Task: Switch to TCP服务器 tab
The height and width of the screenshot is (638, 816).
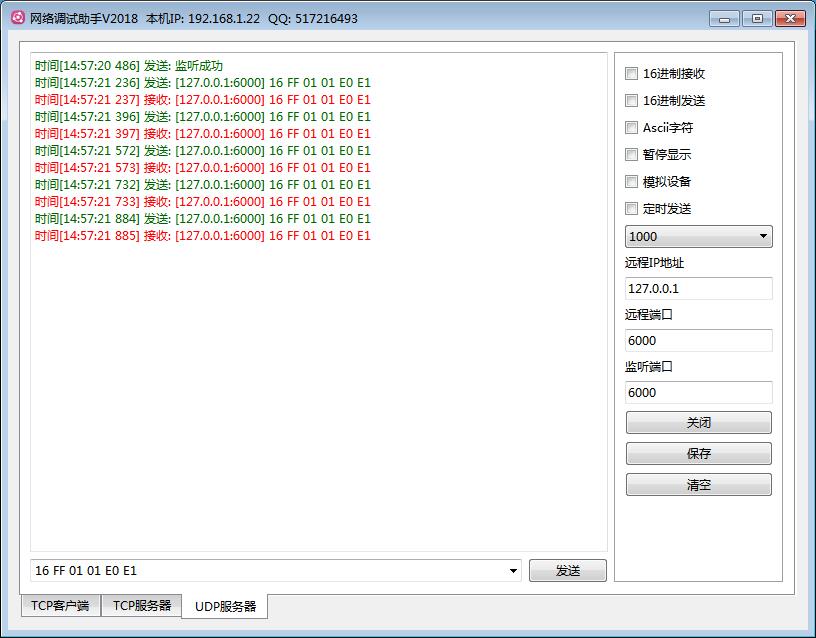Action: 141,605
